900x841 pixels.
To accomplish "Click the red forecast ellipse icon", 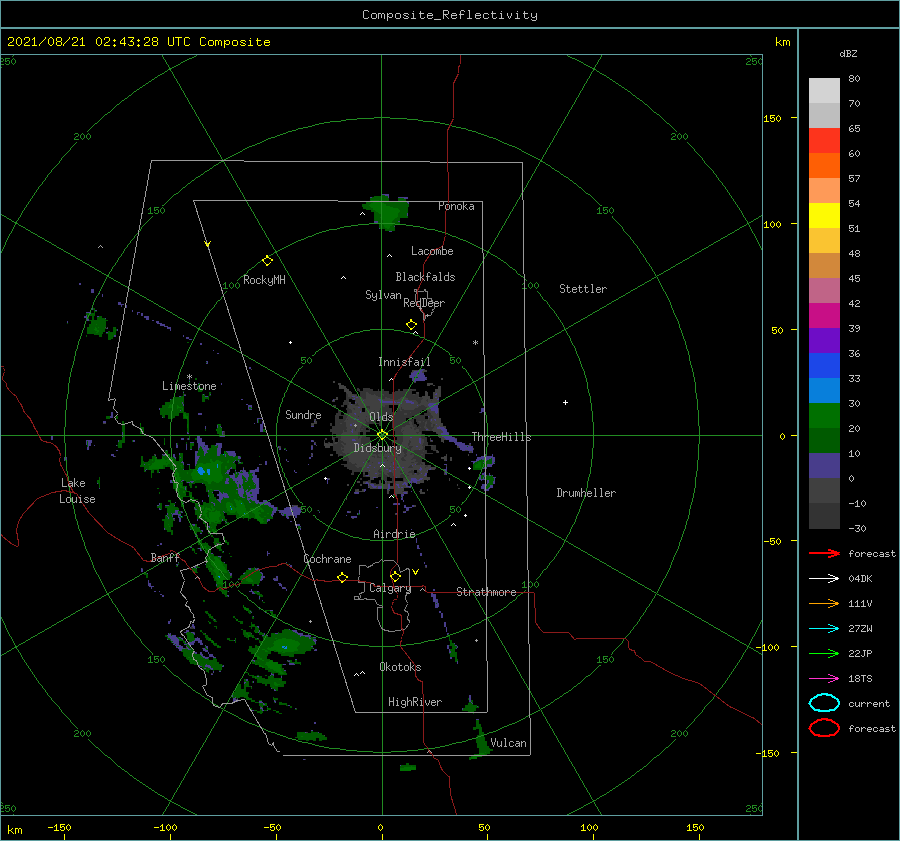I will pyautogui.click(x=824, y=728).
